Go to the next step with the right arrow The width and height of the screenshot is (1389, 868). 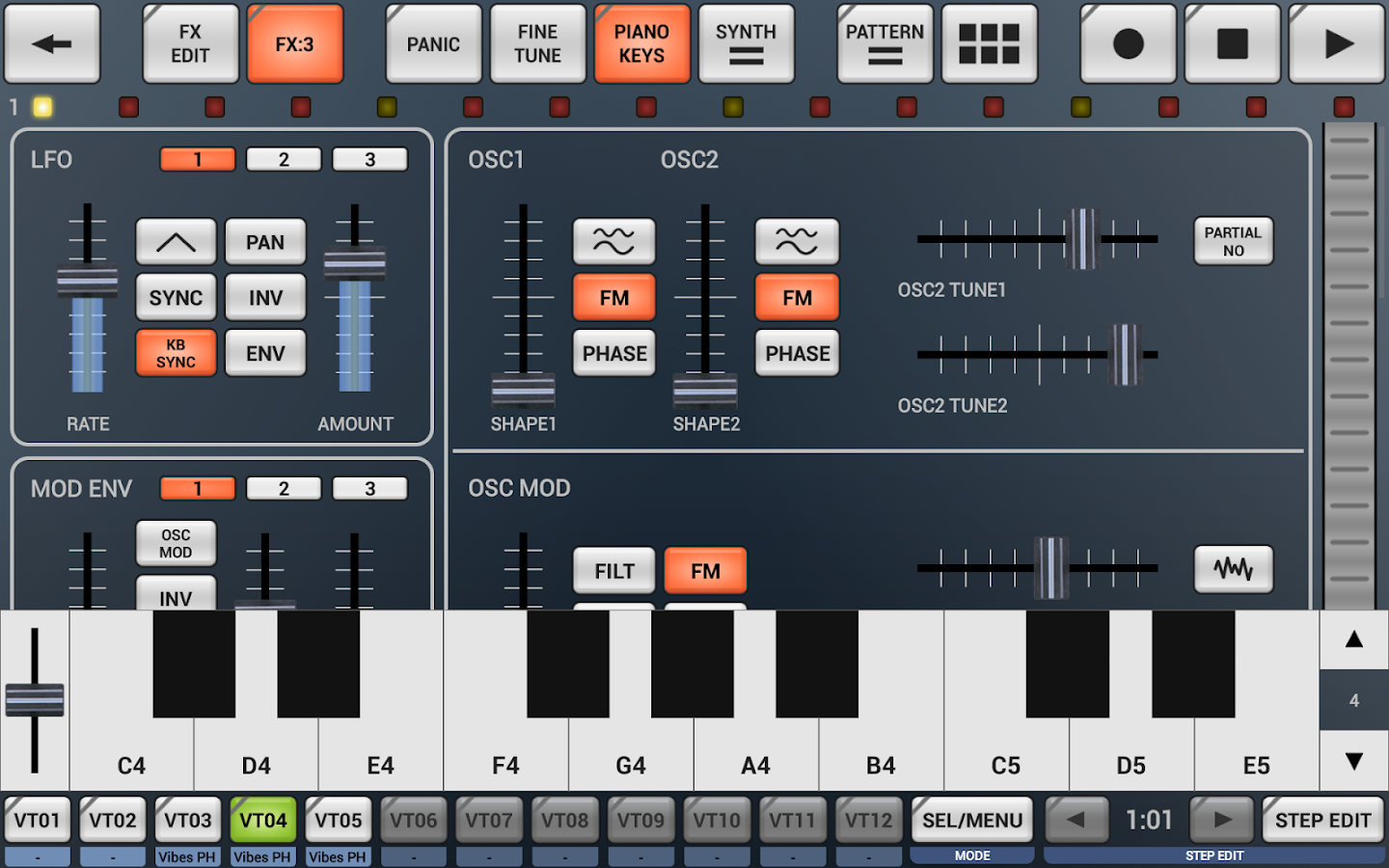click(x=1222, y=820)
